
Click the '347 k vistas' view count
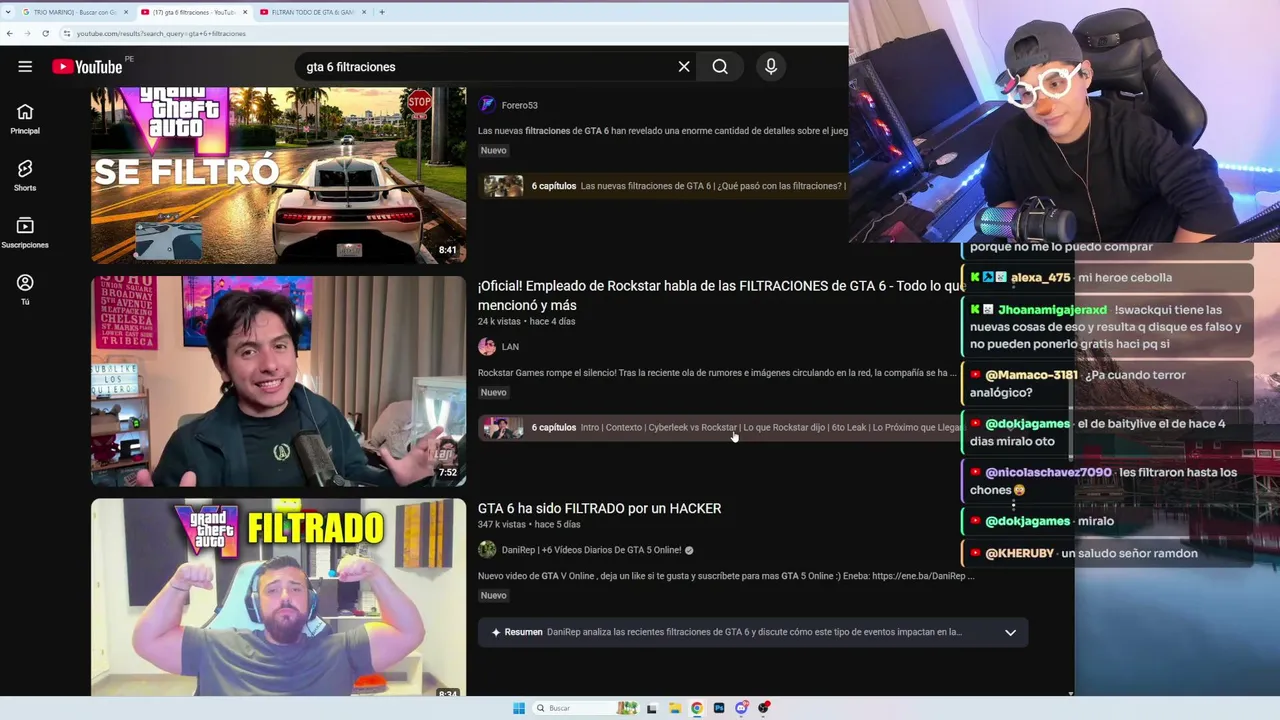point(502,524)
